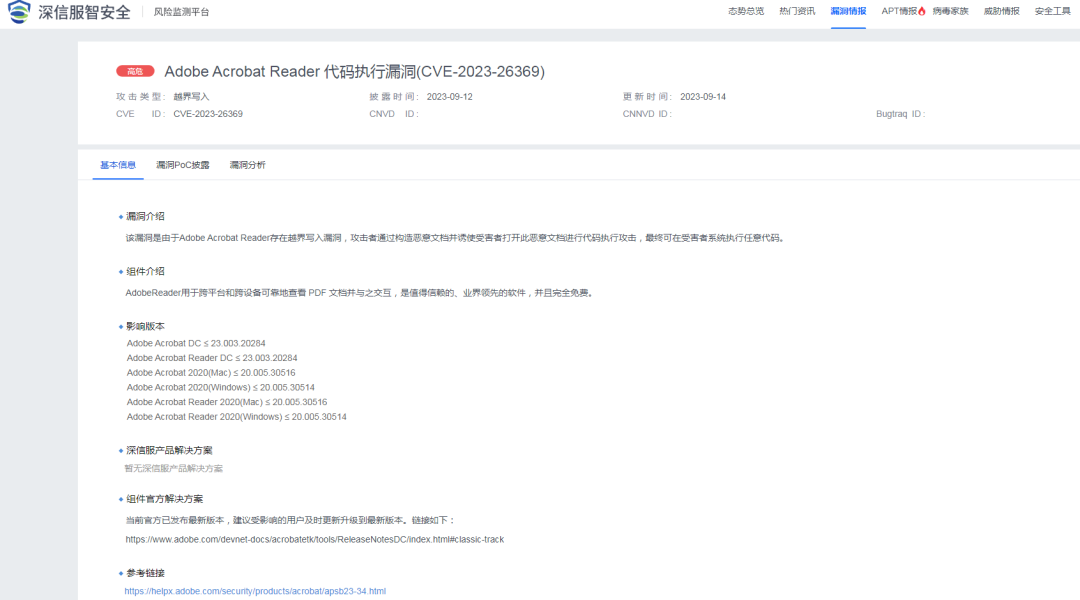Switch to 漏洞分析 tab
Image resolution: width=1080 pixels, height=600 pixels.
247,165
